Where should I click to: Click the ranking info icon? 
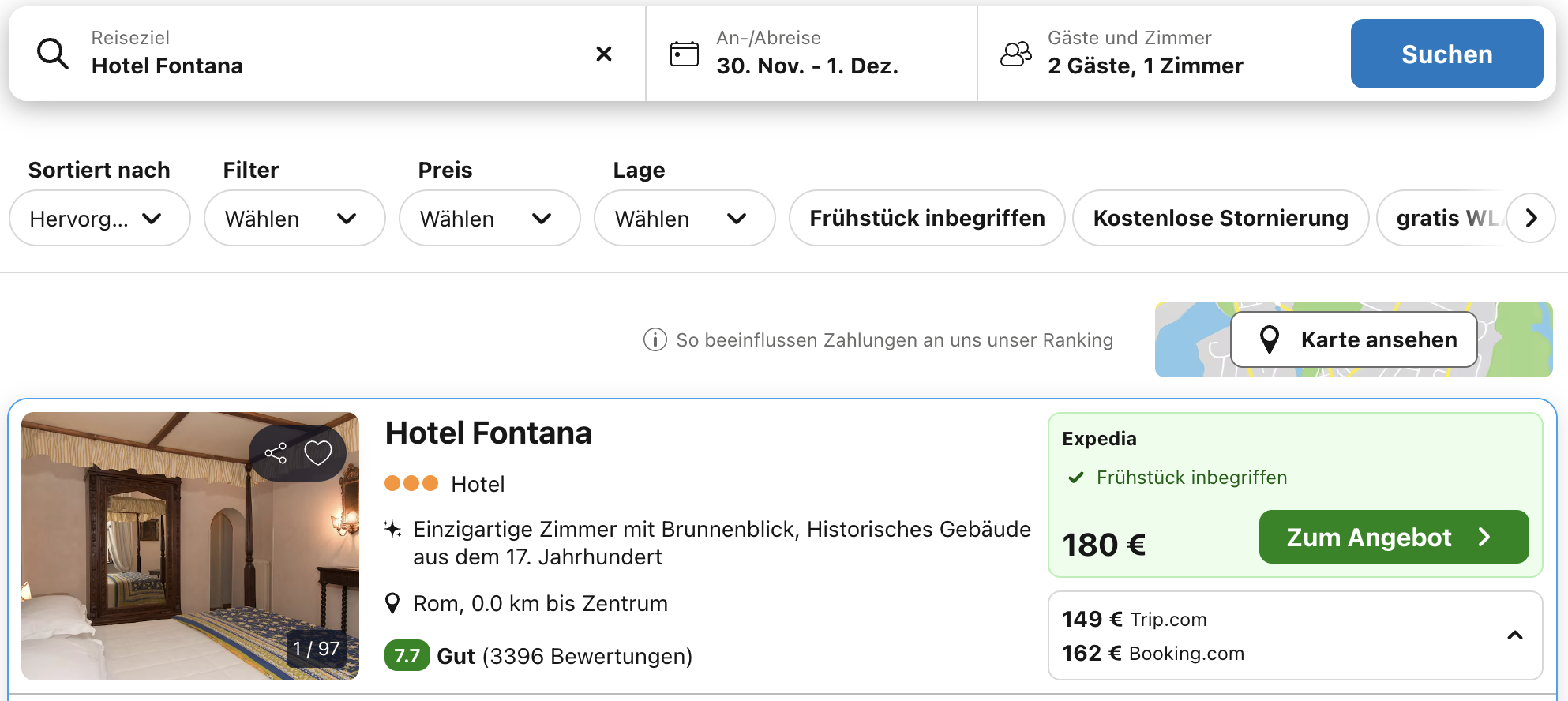click(x=655, y=339)
